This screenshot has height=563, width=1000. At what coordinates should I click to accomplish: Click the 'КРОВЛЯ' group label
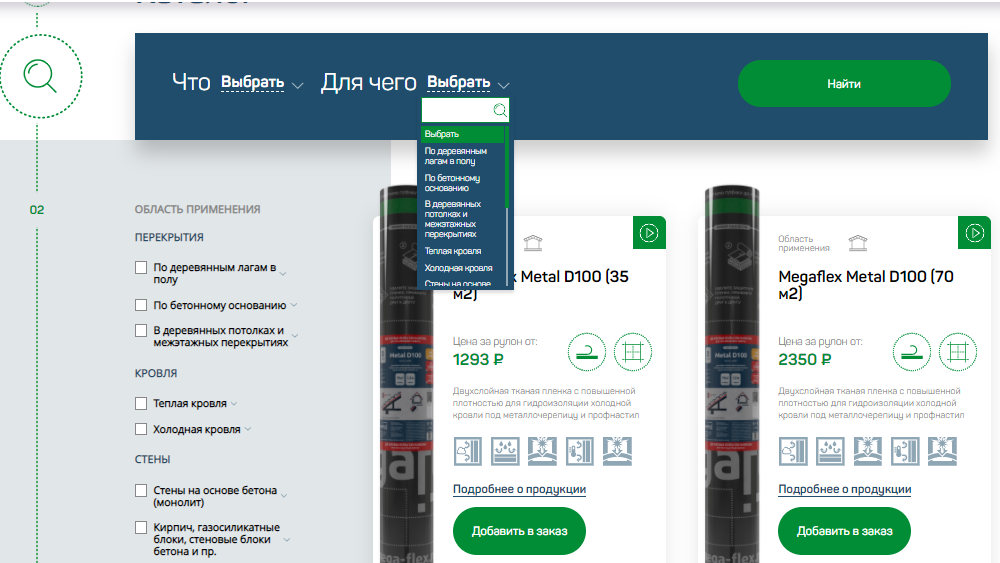pyautogui.click(x=156, y=373)
